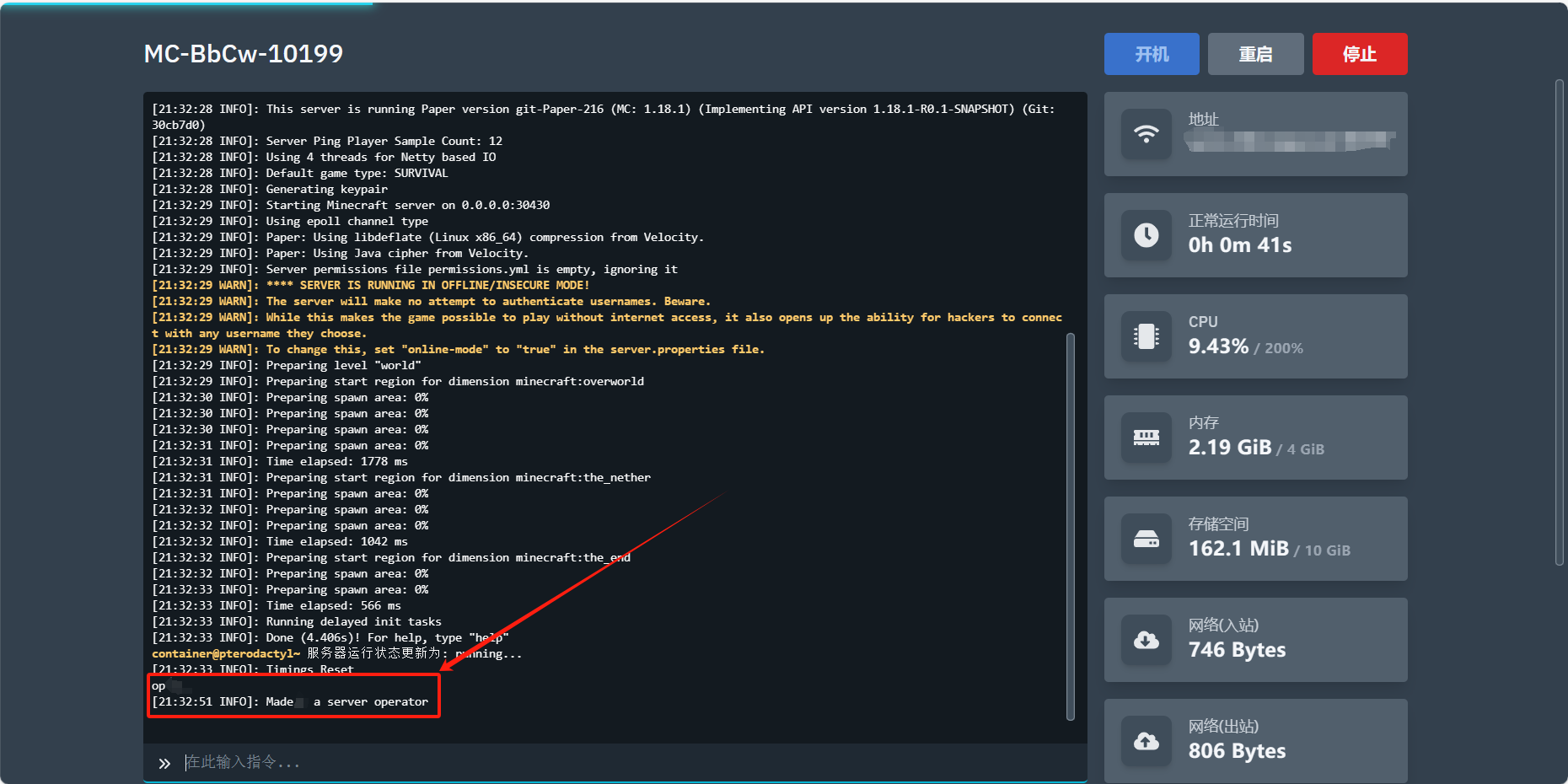Click the CPU chip icon

click(1146, 336)
